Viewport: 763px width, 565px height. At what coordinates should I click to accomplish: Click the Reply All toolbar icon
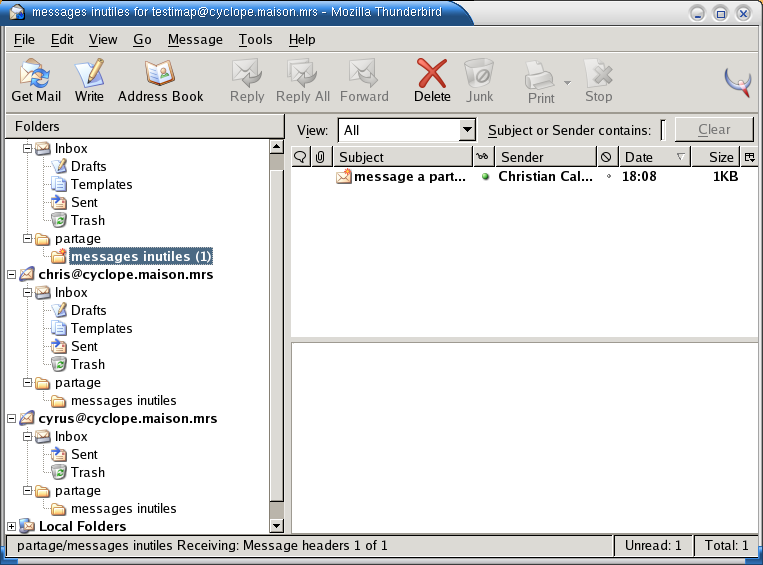pyautogui.click(x=303, y=80)
